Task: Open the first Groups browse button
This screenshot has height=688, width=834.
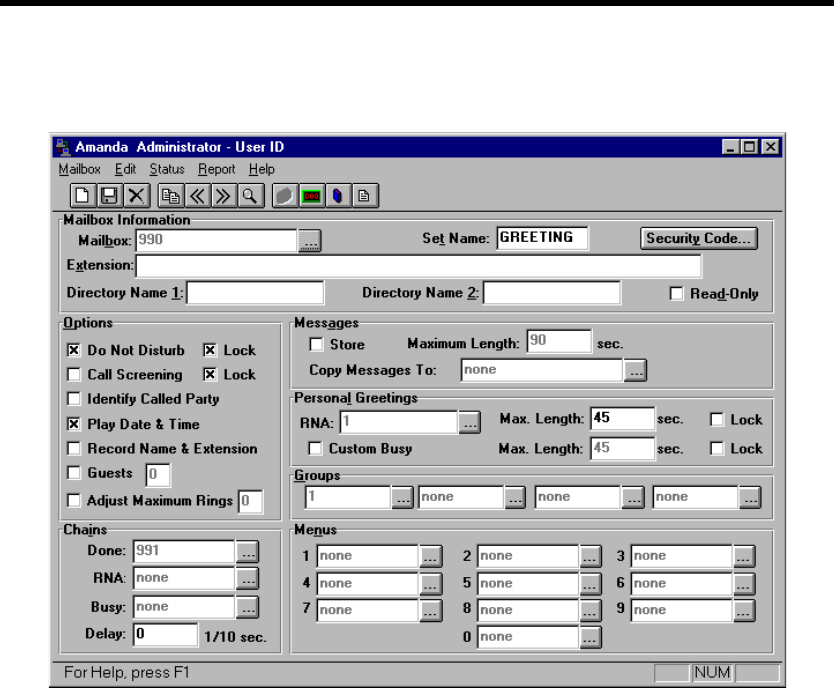Action: pos(403,498)
